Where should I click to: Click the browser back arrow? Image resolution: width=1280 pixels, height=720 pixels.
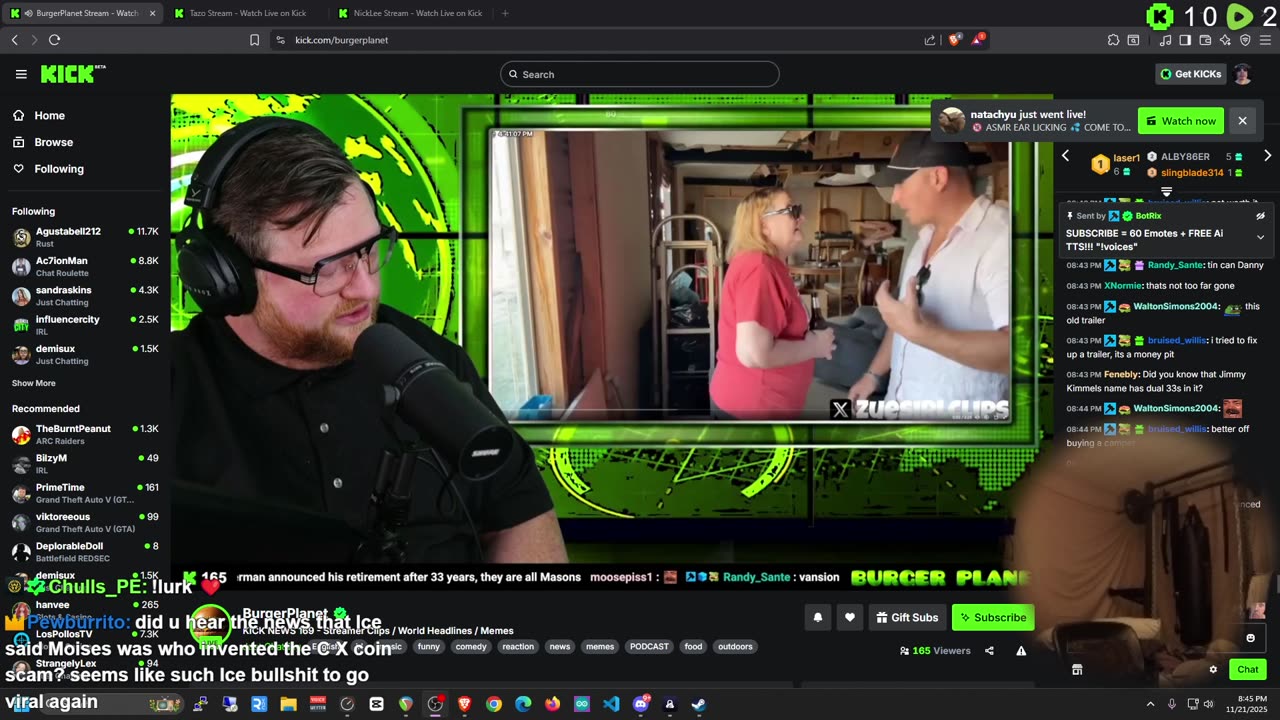point(14,40)
